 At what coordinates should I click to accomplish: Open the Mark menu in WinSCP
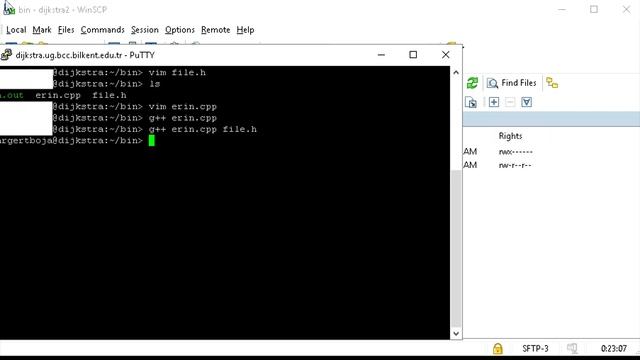[42, 30]
